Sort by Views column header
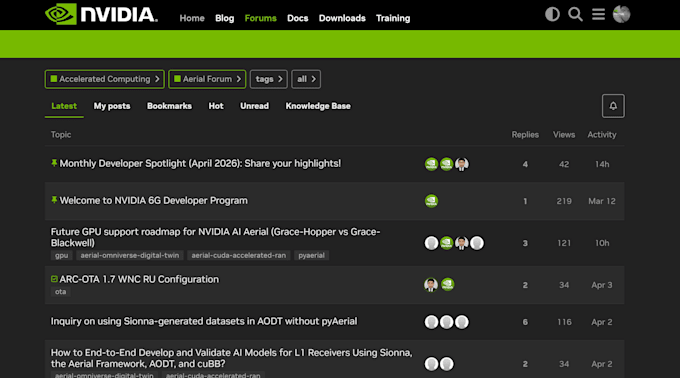This screenshot has height=378, width=680. pos(564,134)
